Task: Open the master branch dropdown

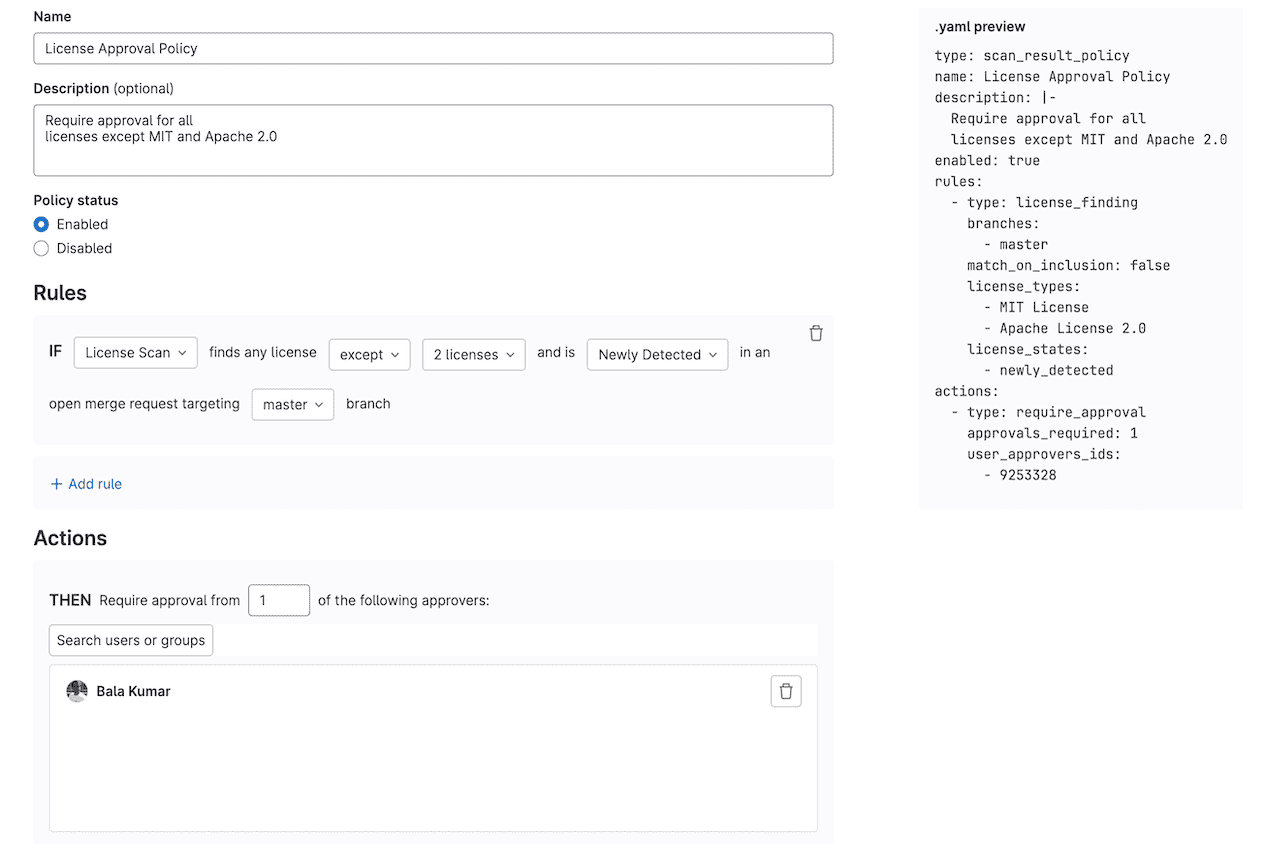Action: point(292,405)
